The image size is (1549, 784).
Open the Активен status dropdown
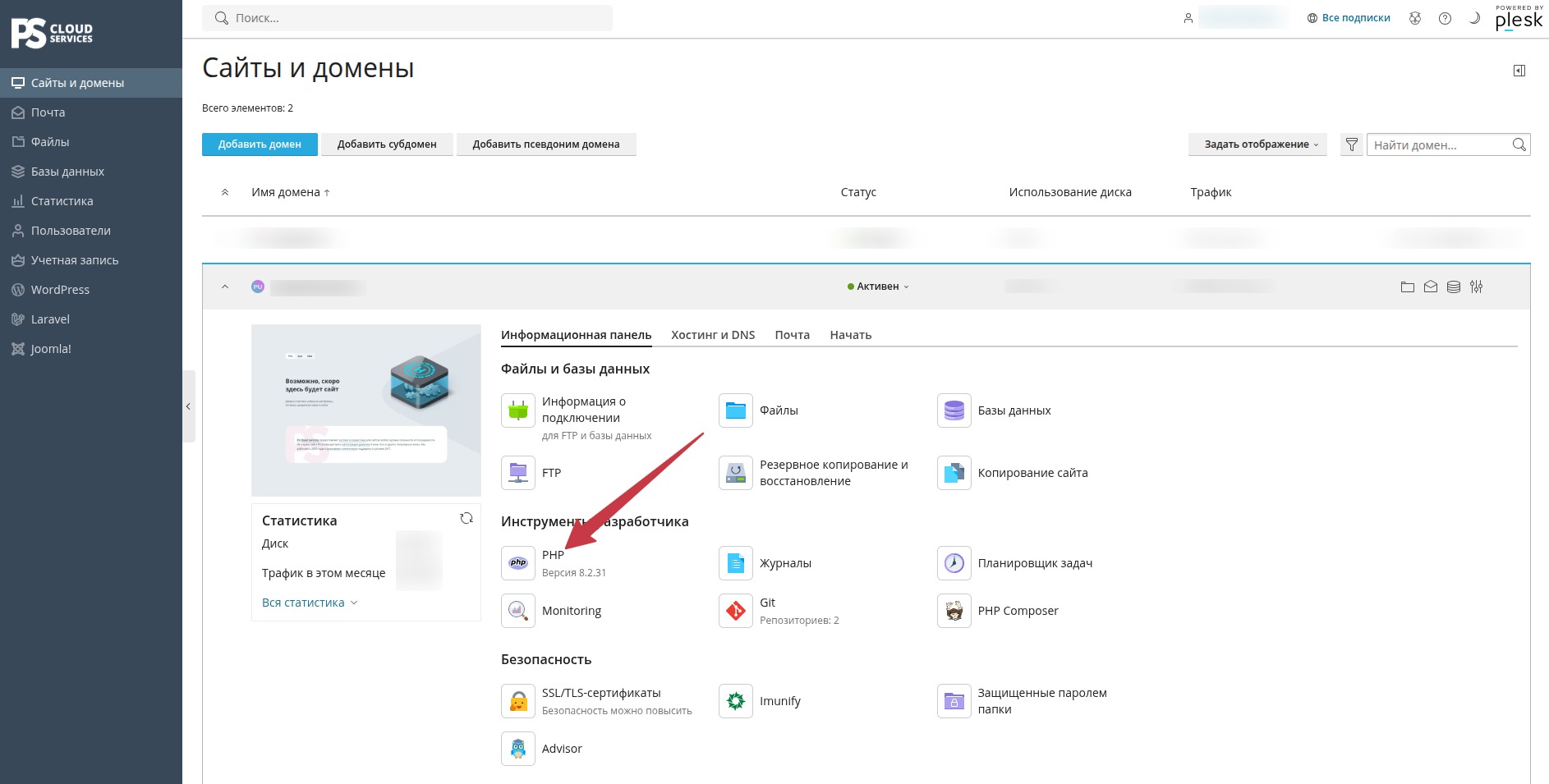[878, 287]
